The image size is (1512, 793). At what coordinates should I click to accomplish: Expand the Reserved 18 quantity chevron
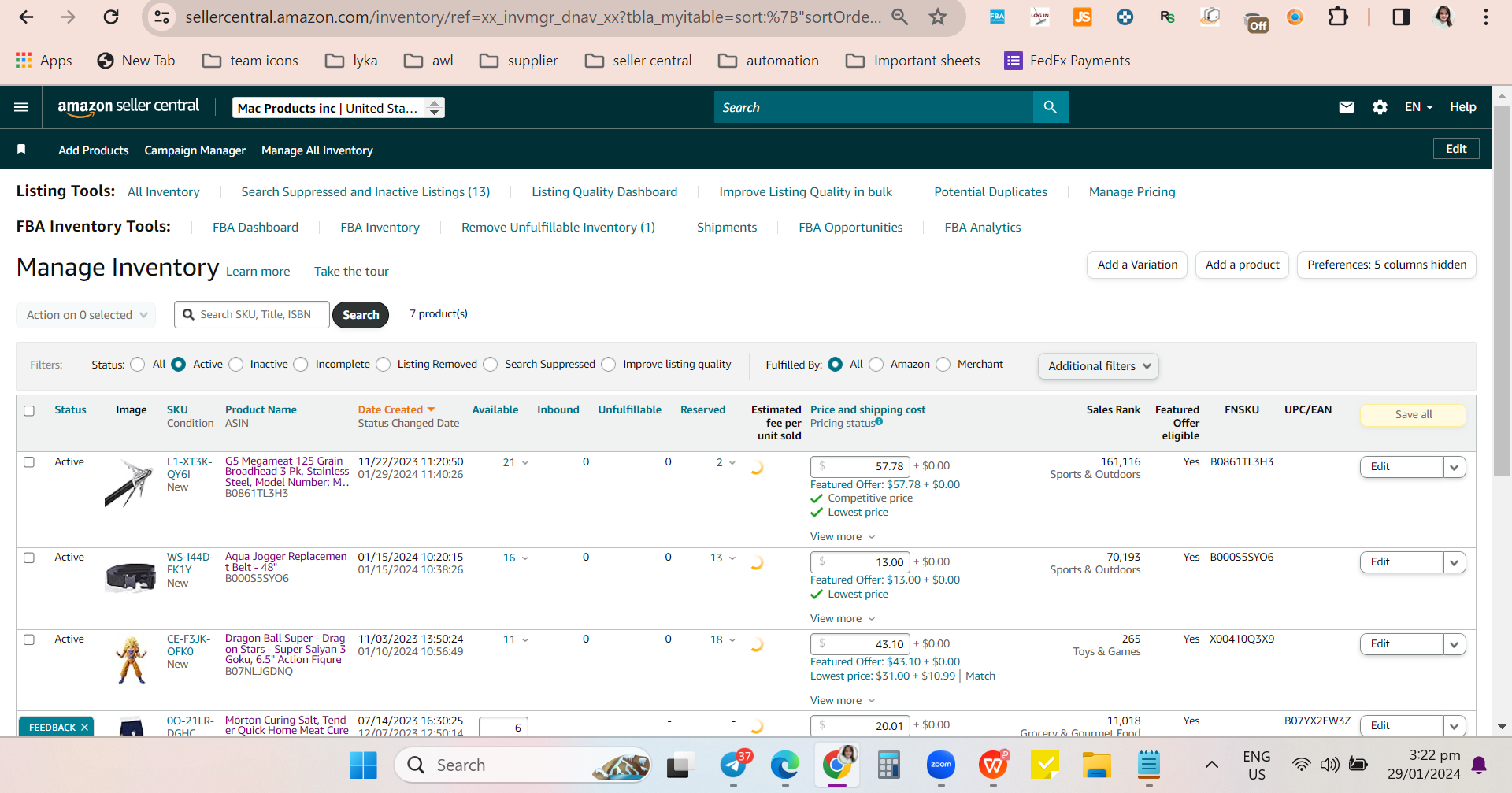732,640
